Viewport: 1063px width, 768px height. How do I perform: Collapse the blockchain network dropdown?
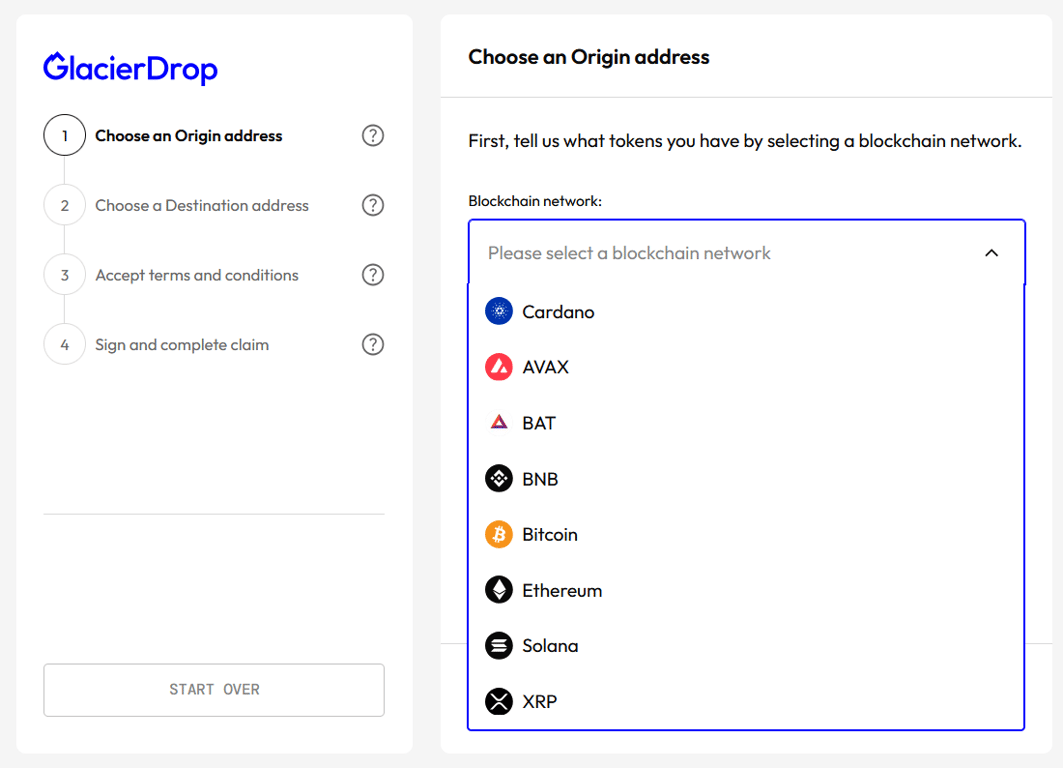click(x=991, y=253)
